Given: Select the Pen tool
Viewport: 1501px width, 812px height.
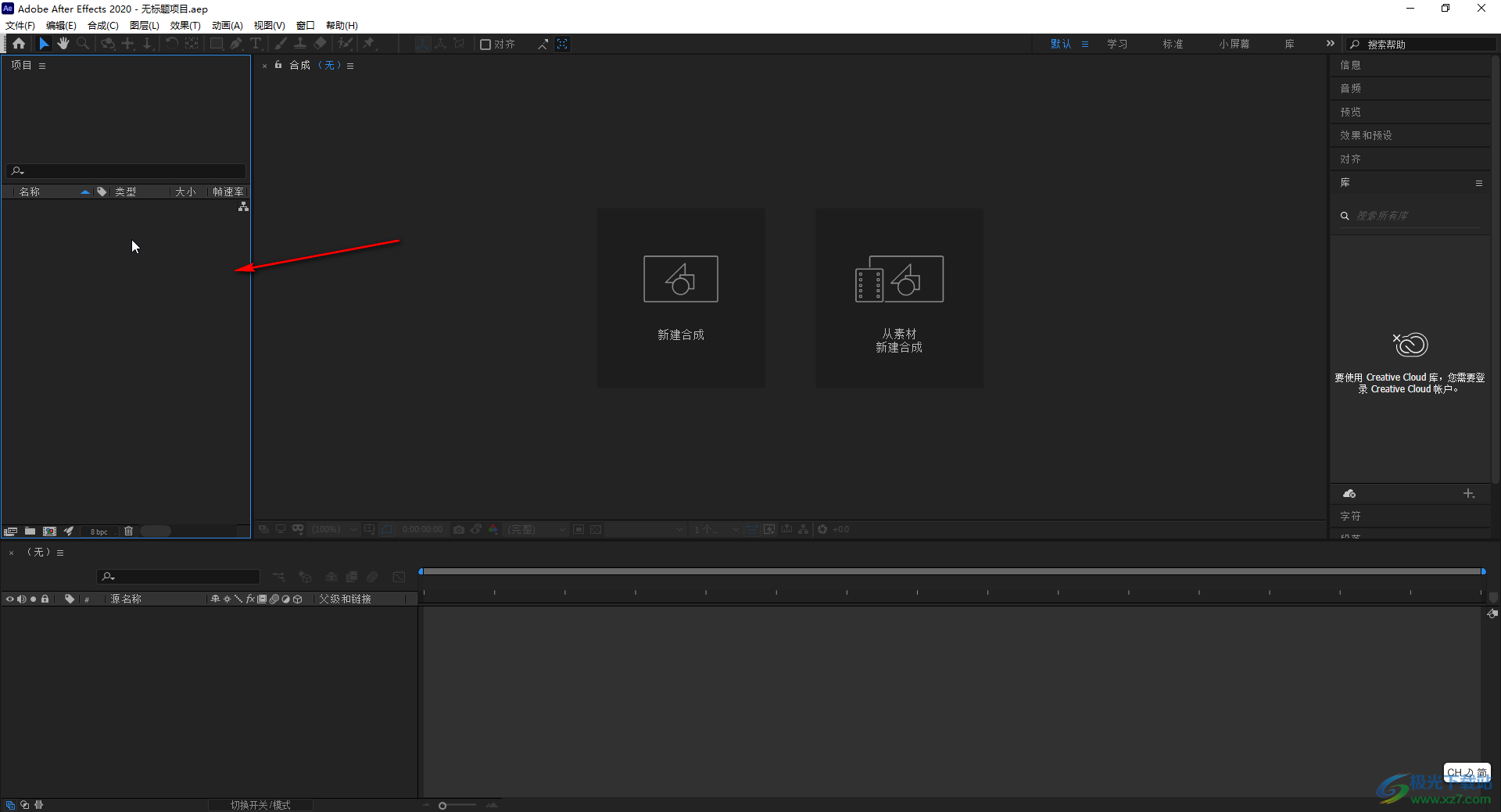Looking at the screenshot, I should tap(237, 44).
